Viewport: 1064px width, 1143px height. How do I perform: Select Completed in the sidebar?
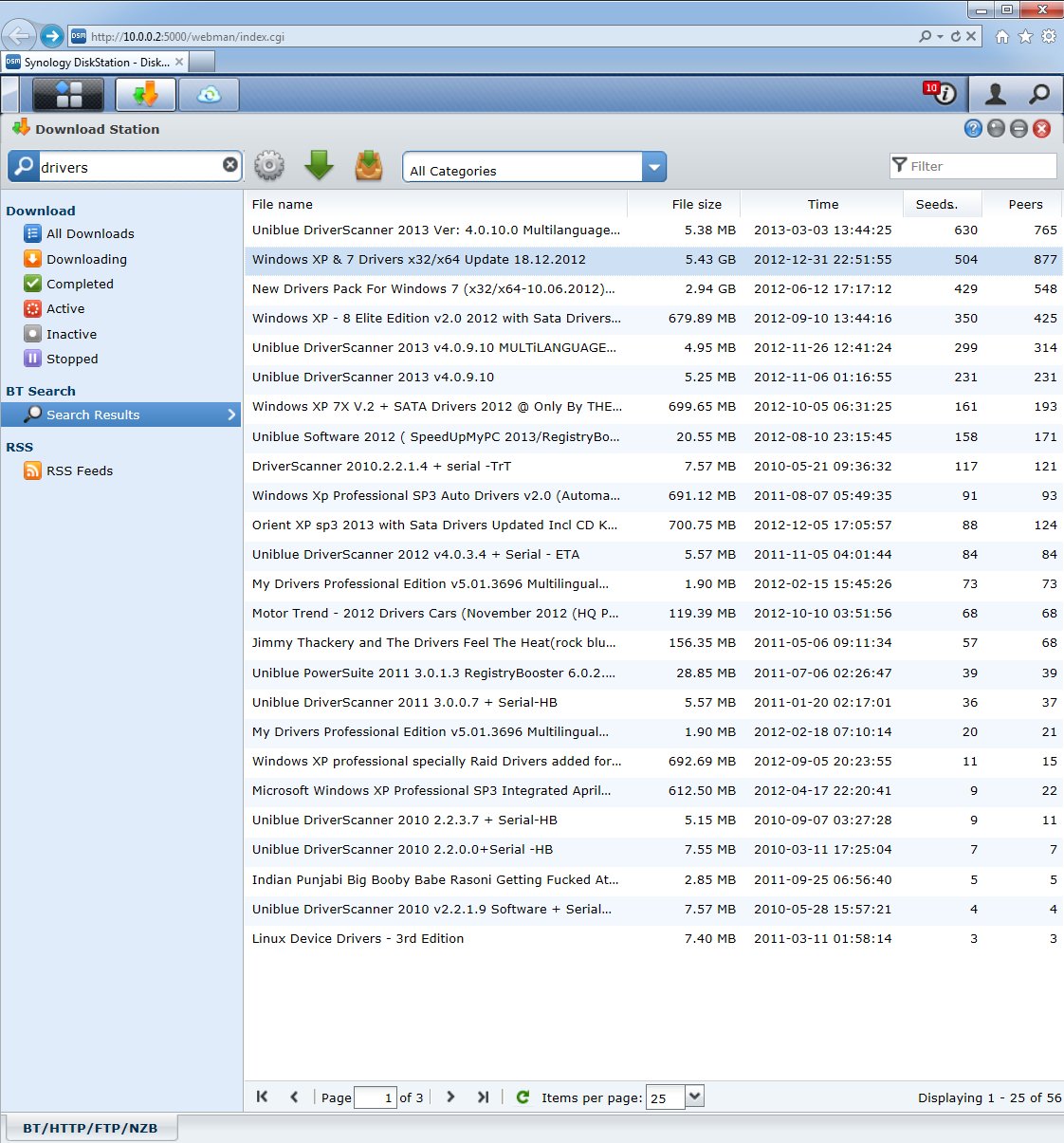80,284
